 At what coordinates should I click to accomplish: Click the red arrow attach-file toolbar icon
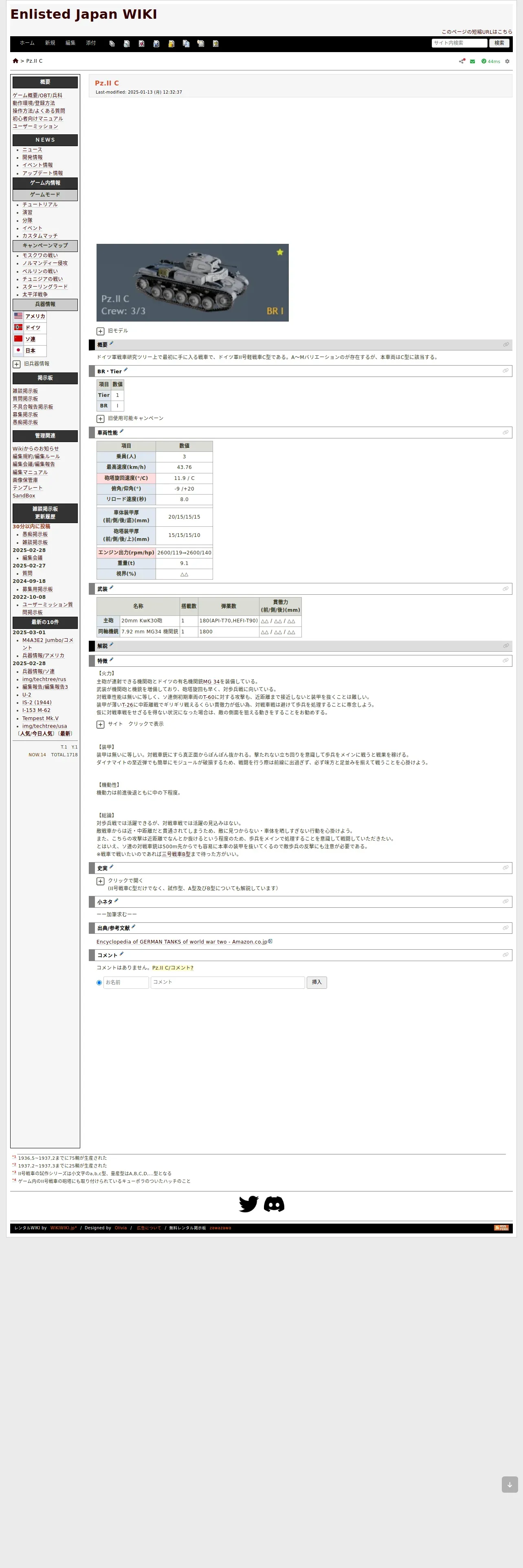tap(141, 44)
